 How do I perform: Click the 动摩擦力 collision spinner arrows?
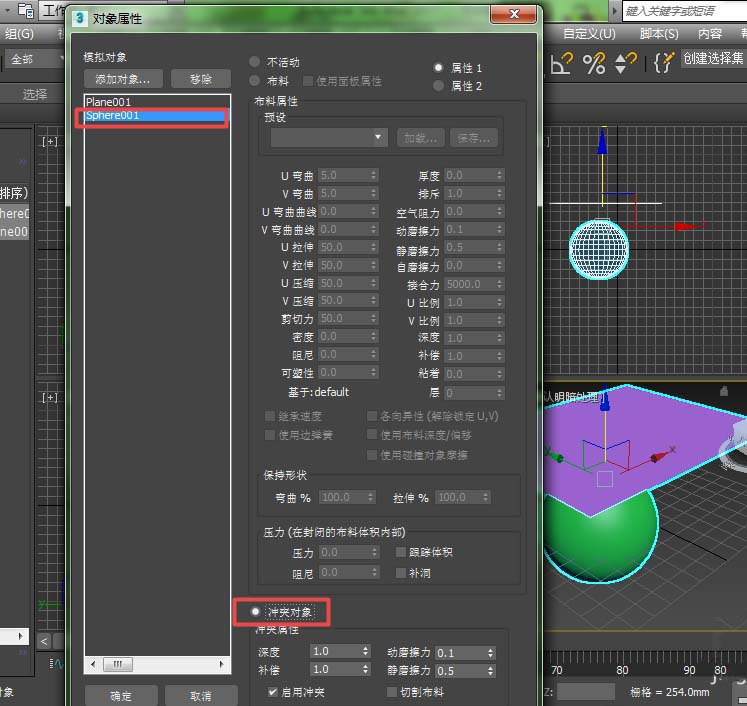pos(491,653)
